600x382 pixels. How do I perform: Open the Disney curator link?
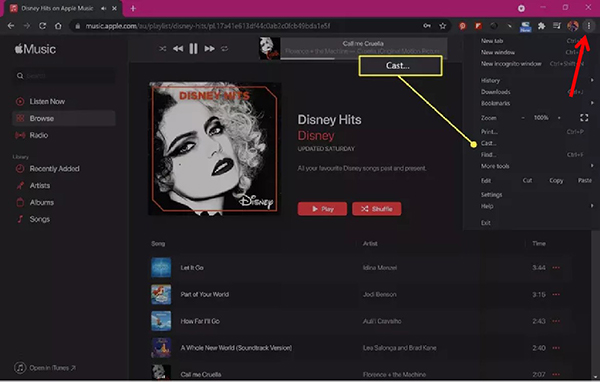316,135
